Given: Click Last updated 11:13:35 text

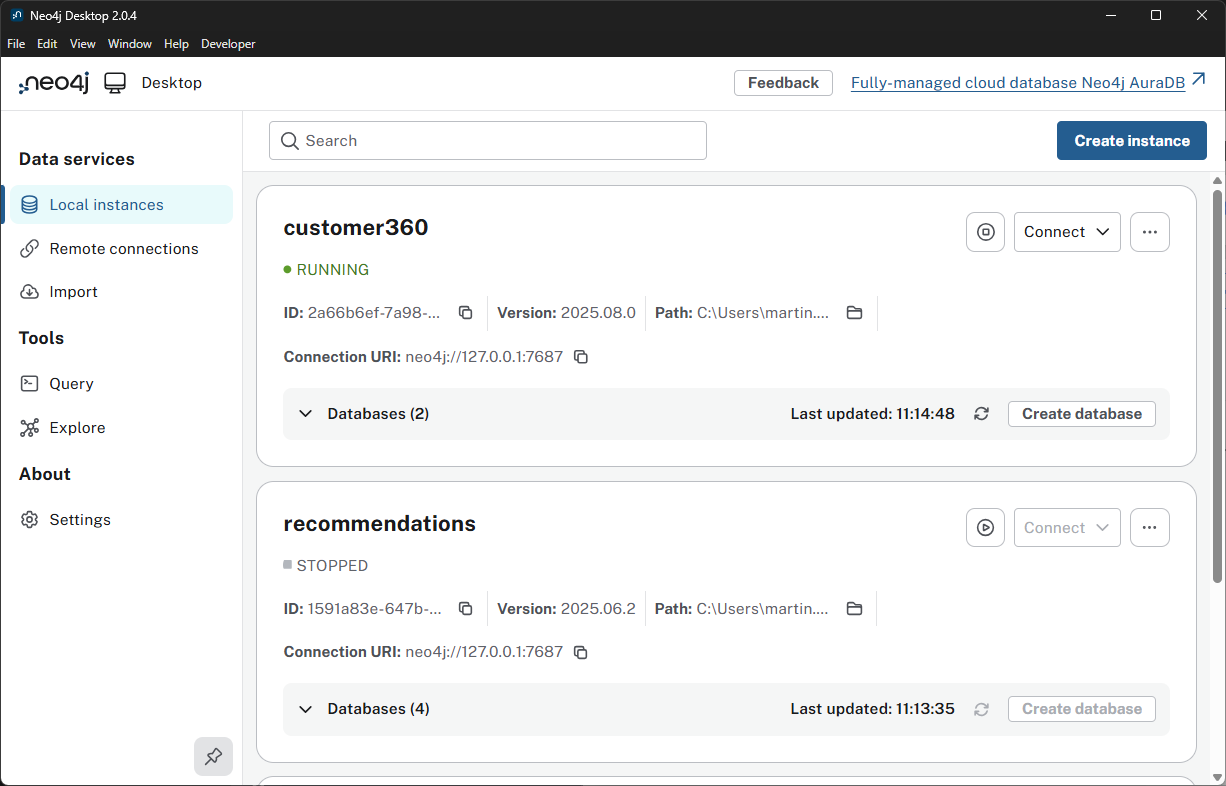Looking at the screenshot, I should pos(873,709).
